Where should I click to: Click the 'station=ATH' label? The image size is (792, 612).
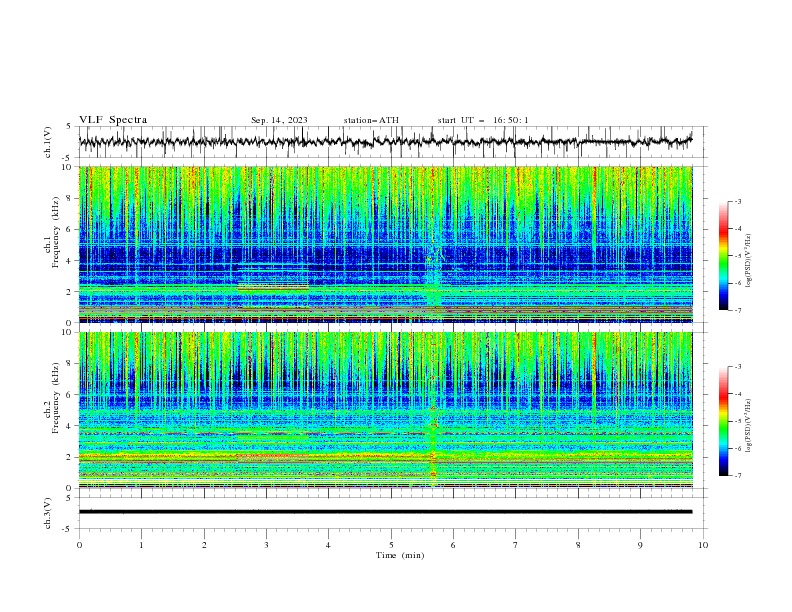[371, 120]
